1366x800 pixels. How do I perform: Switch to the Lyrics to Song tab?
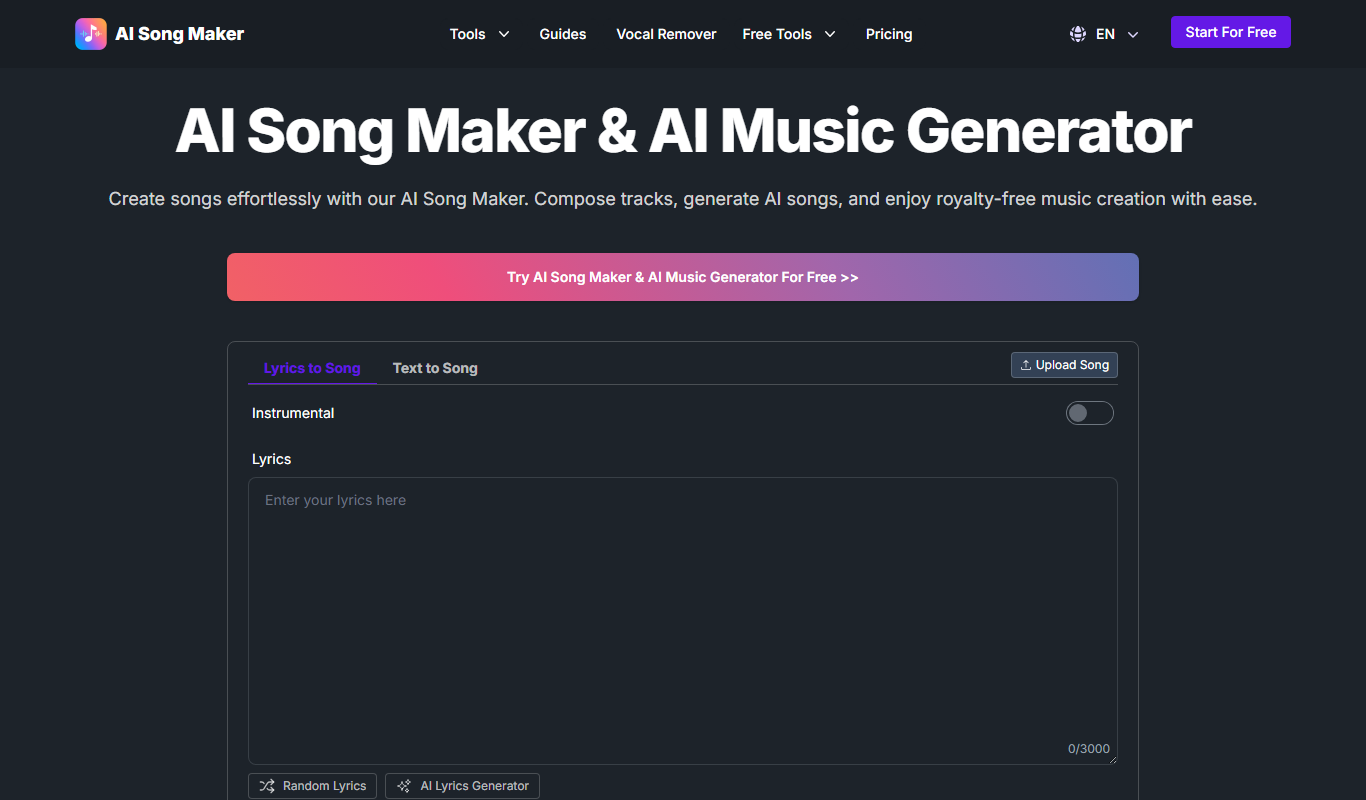pos(312,368)
